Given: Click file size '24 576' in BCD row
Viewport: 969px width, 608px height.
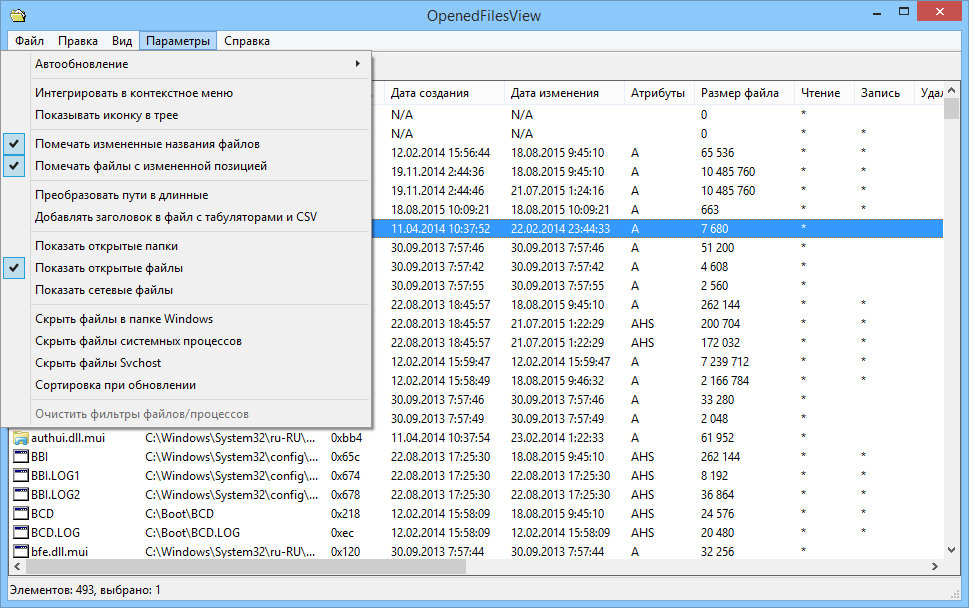Looking at the screenshot, I should tap(717, 514).
